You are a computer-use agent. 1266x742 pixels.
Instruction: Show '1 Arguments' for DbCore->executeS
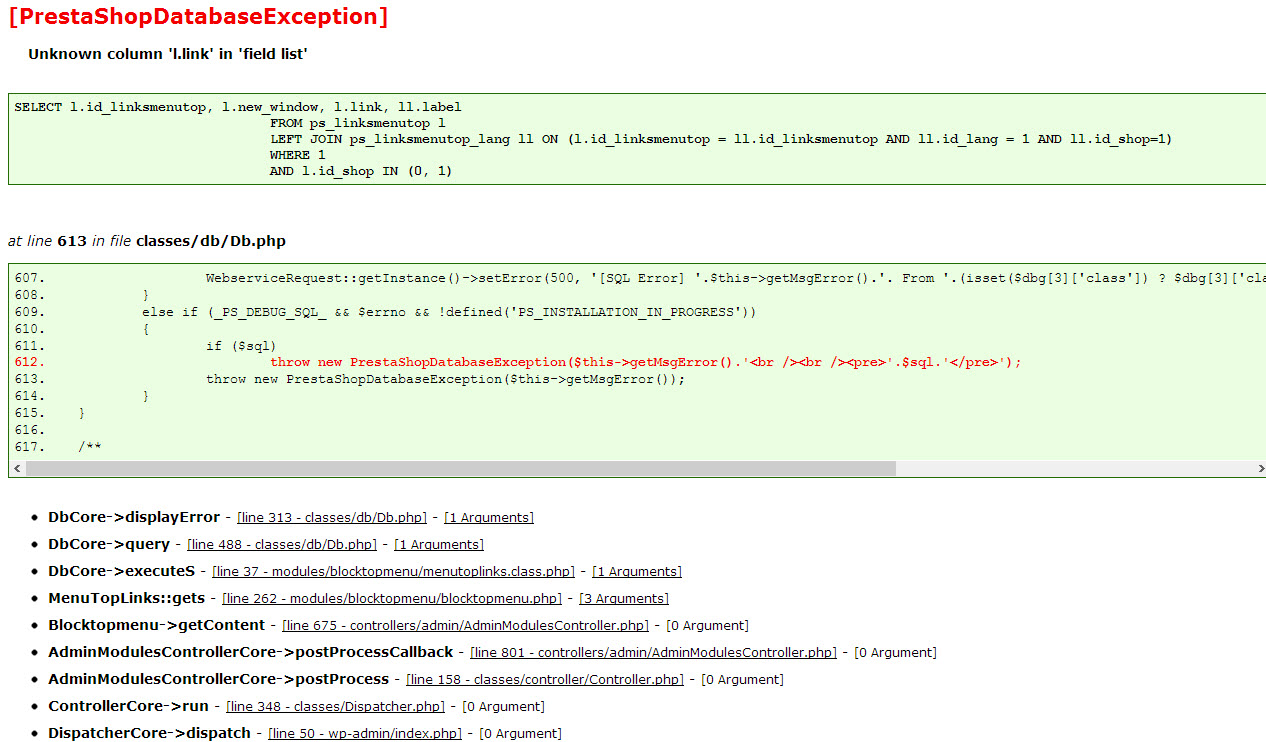637,572
